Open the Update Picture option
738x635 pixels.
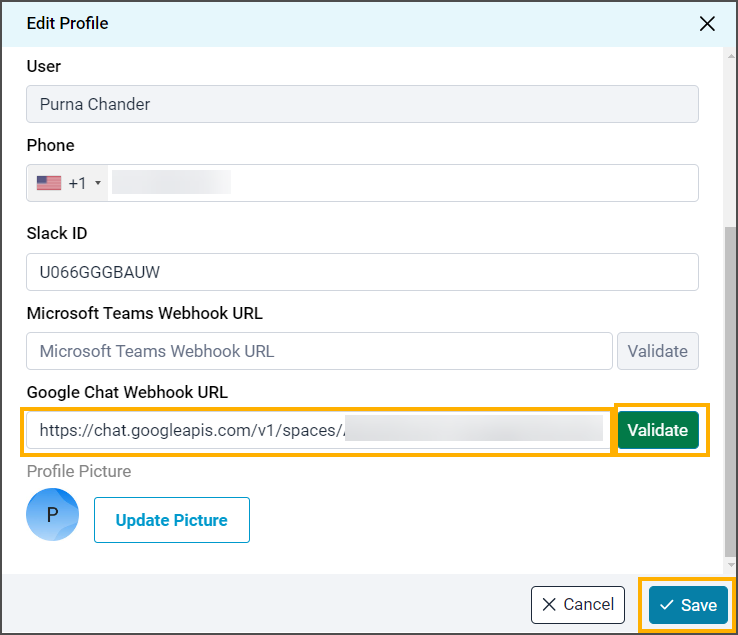click(171, 520)
